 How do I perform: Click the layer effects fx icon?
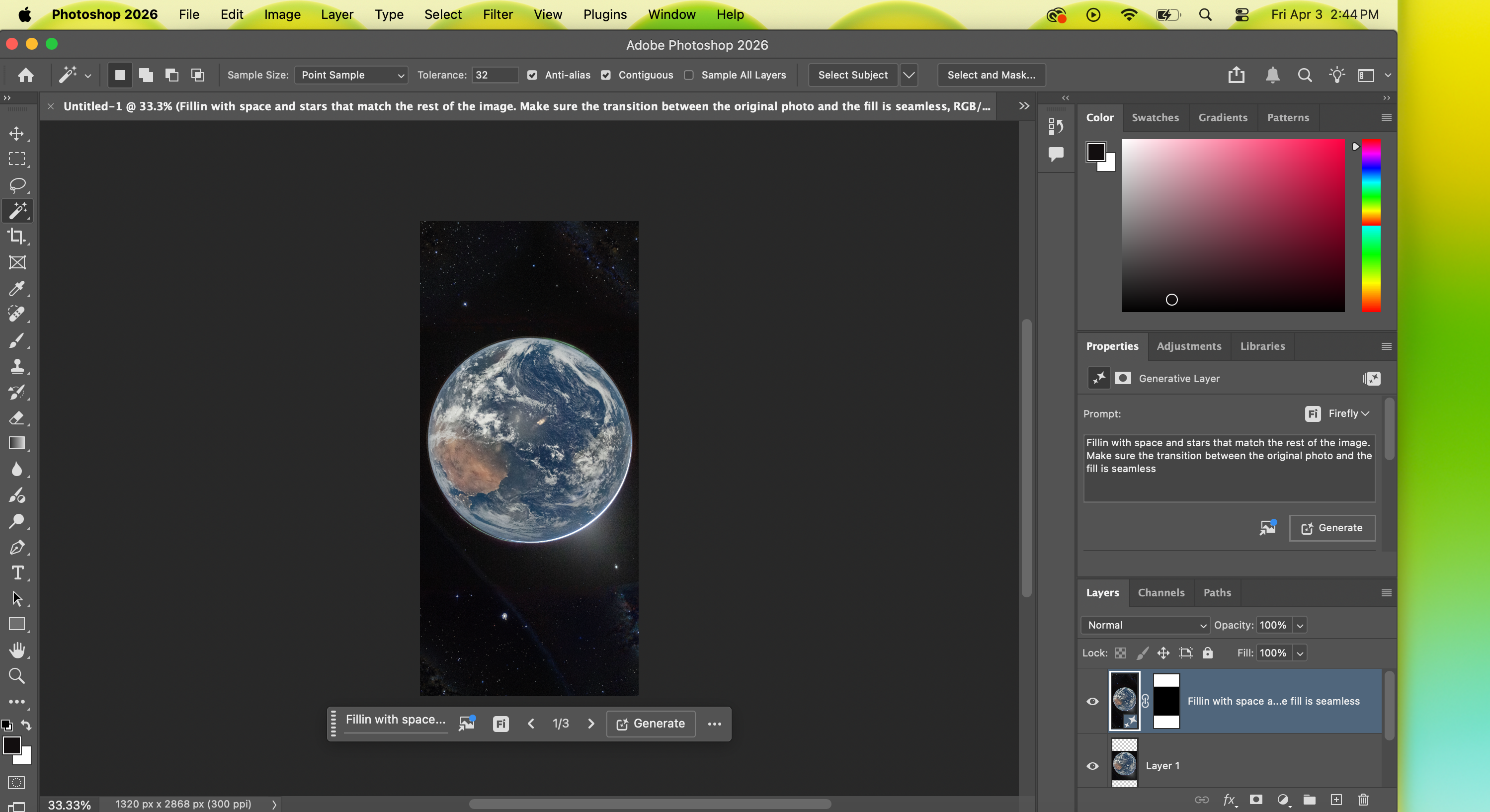tap(1230, 800)
